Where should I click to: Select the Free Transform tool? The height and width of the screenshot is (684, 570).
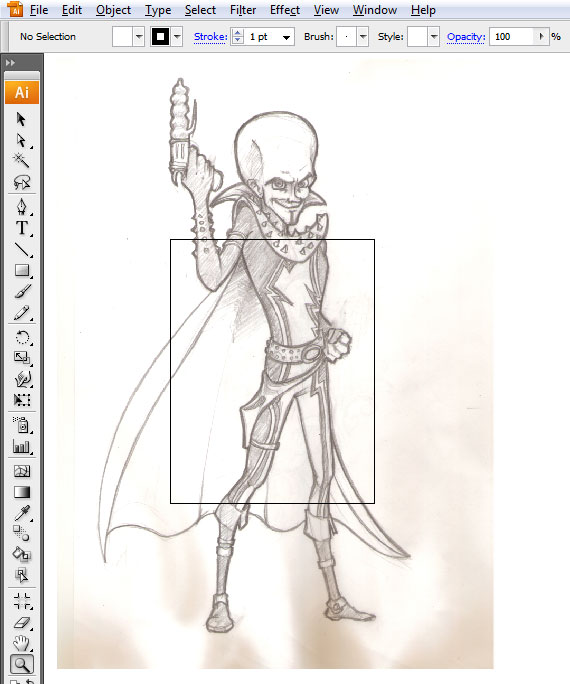(x=21, y=400)
